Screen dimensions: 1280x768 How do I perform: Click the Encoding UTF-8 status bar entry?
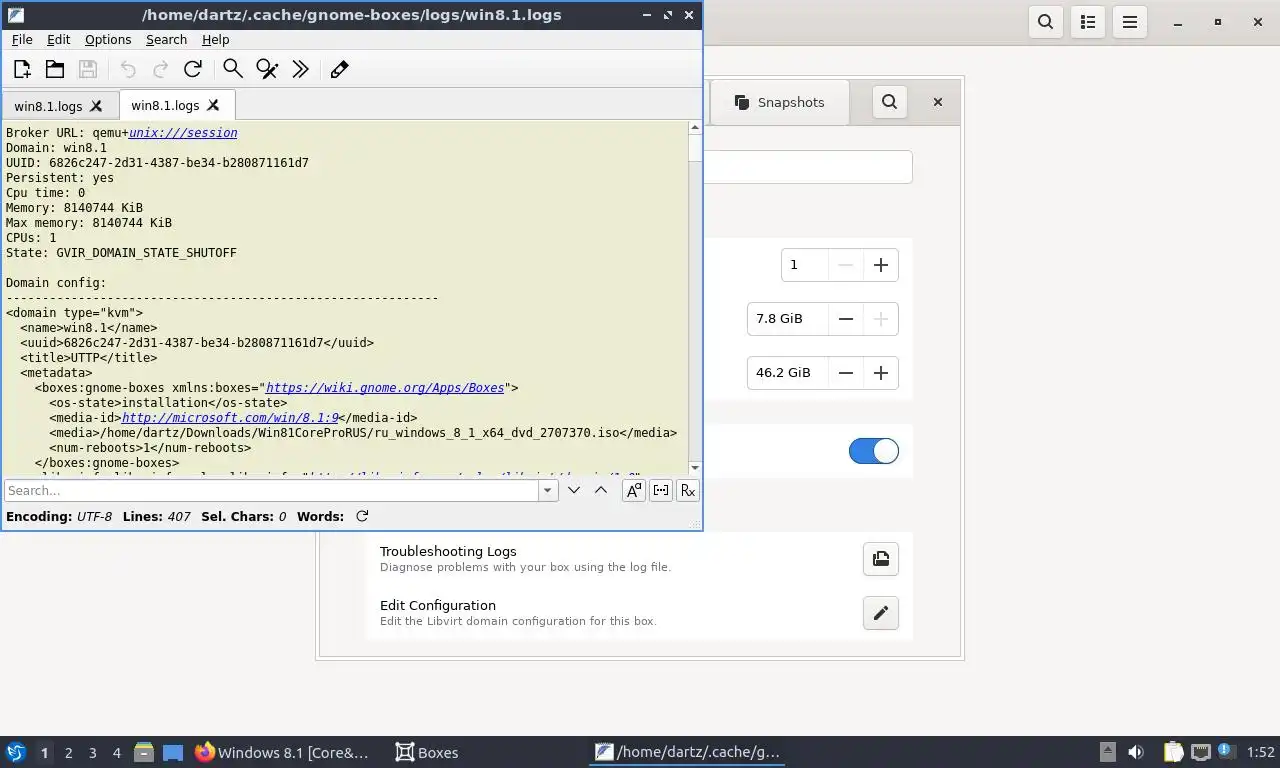(x=59, y=516)
